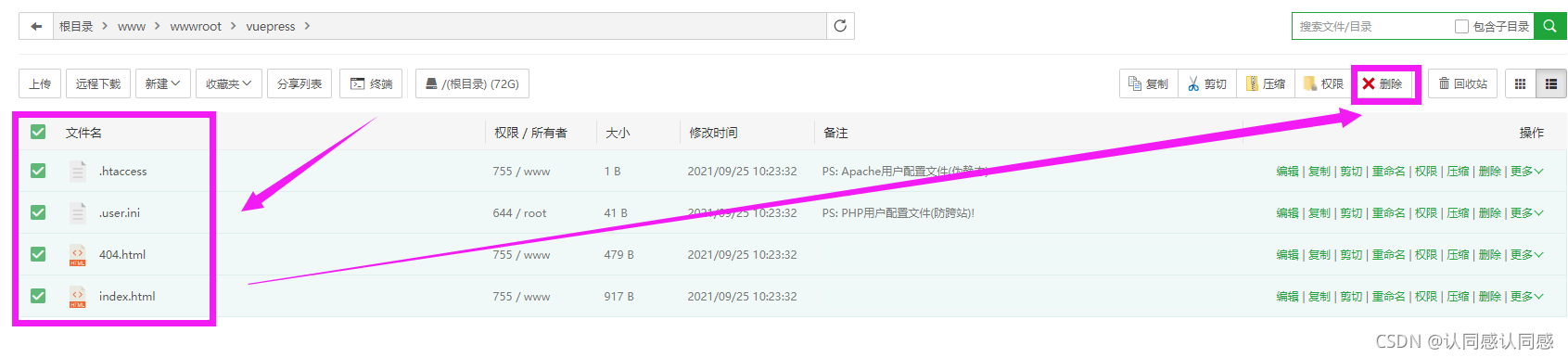Switch to grid view layout

tap(1520, 83)
